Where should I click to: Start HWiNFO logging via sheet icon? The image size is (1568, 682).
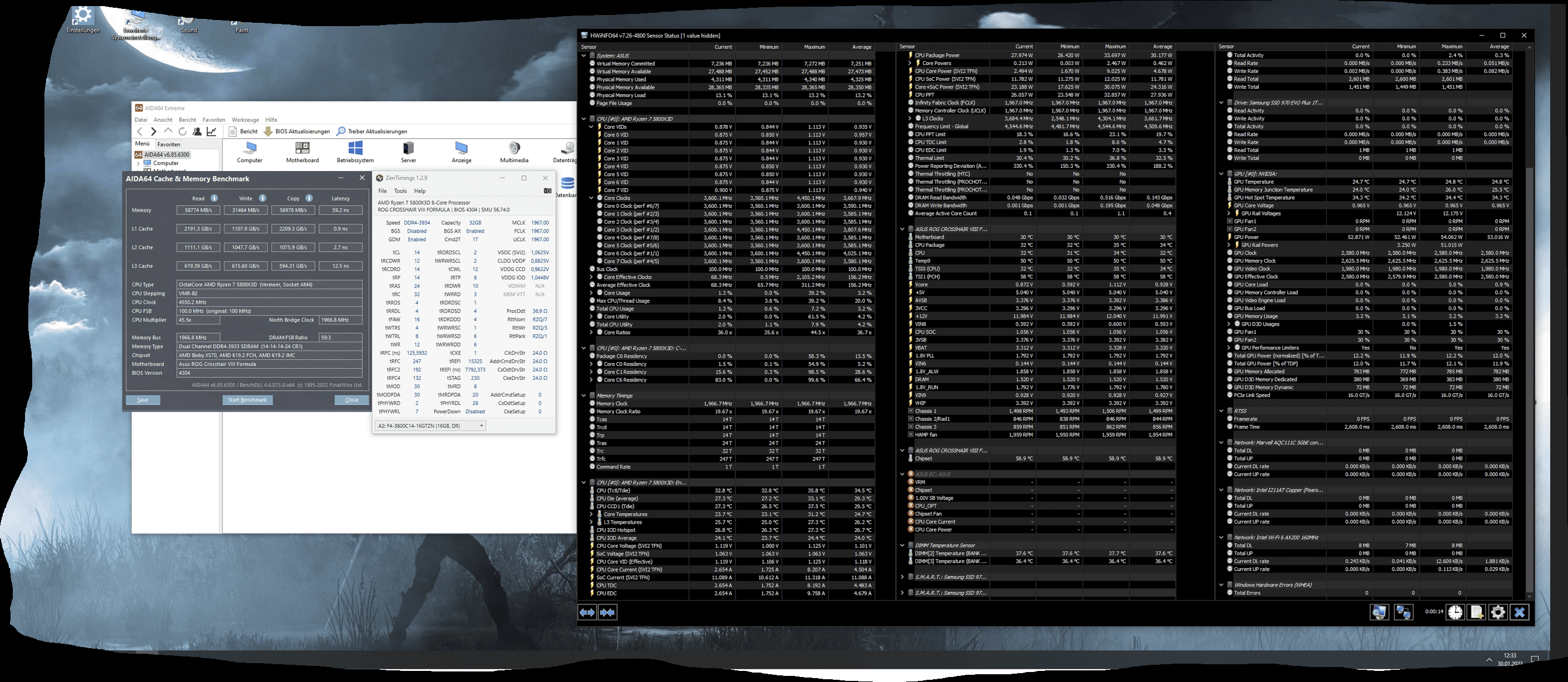(1477, 612)
